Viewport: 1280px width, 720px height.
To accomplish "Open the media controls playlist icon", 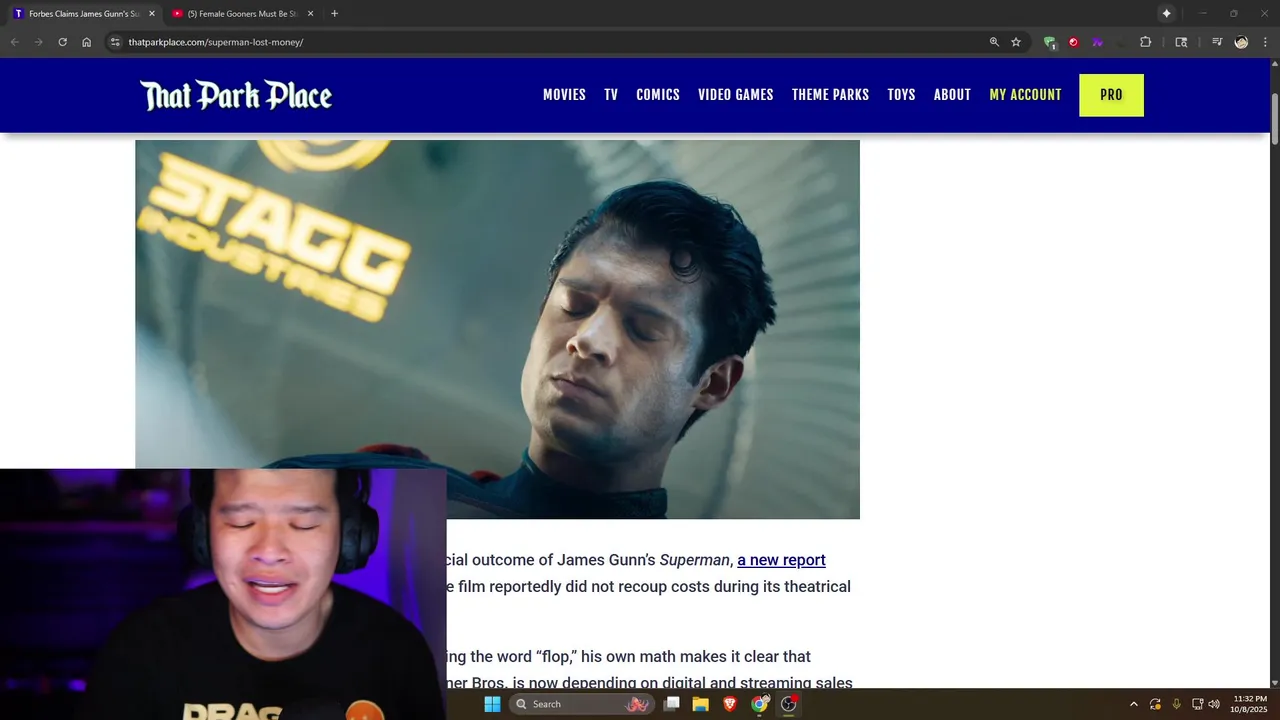I will click(x=1217, y=42).
